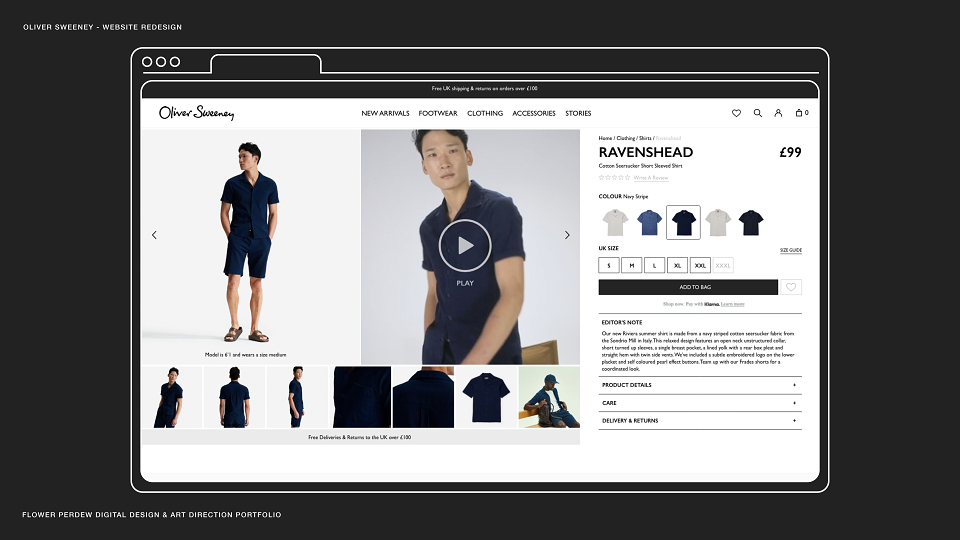Open thumbnail of model side view
The image size is (960, 540).
297,397
